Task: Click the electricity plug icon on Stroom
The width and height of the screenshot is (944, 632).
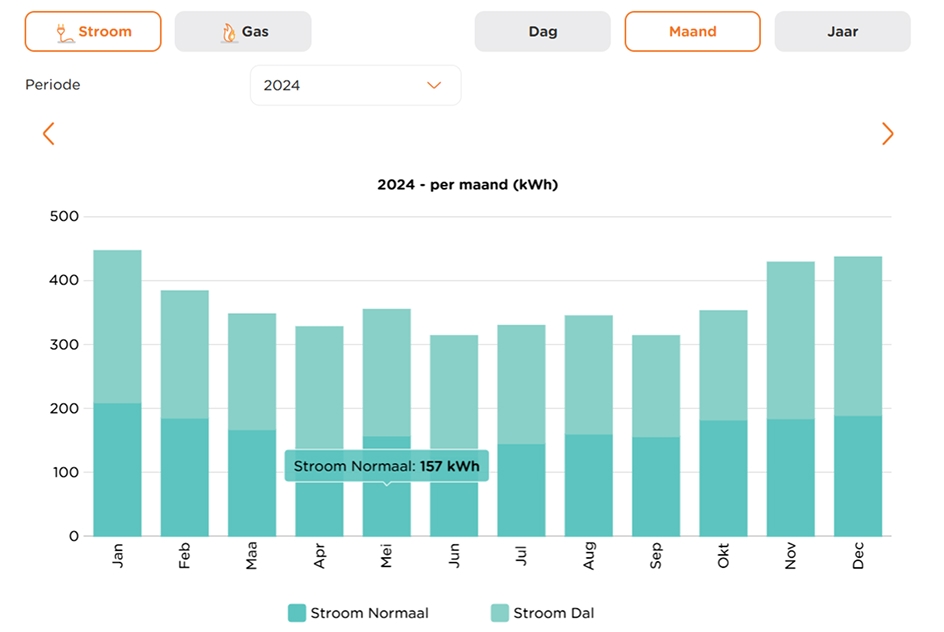Action: point(64,32)
